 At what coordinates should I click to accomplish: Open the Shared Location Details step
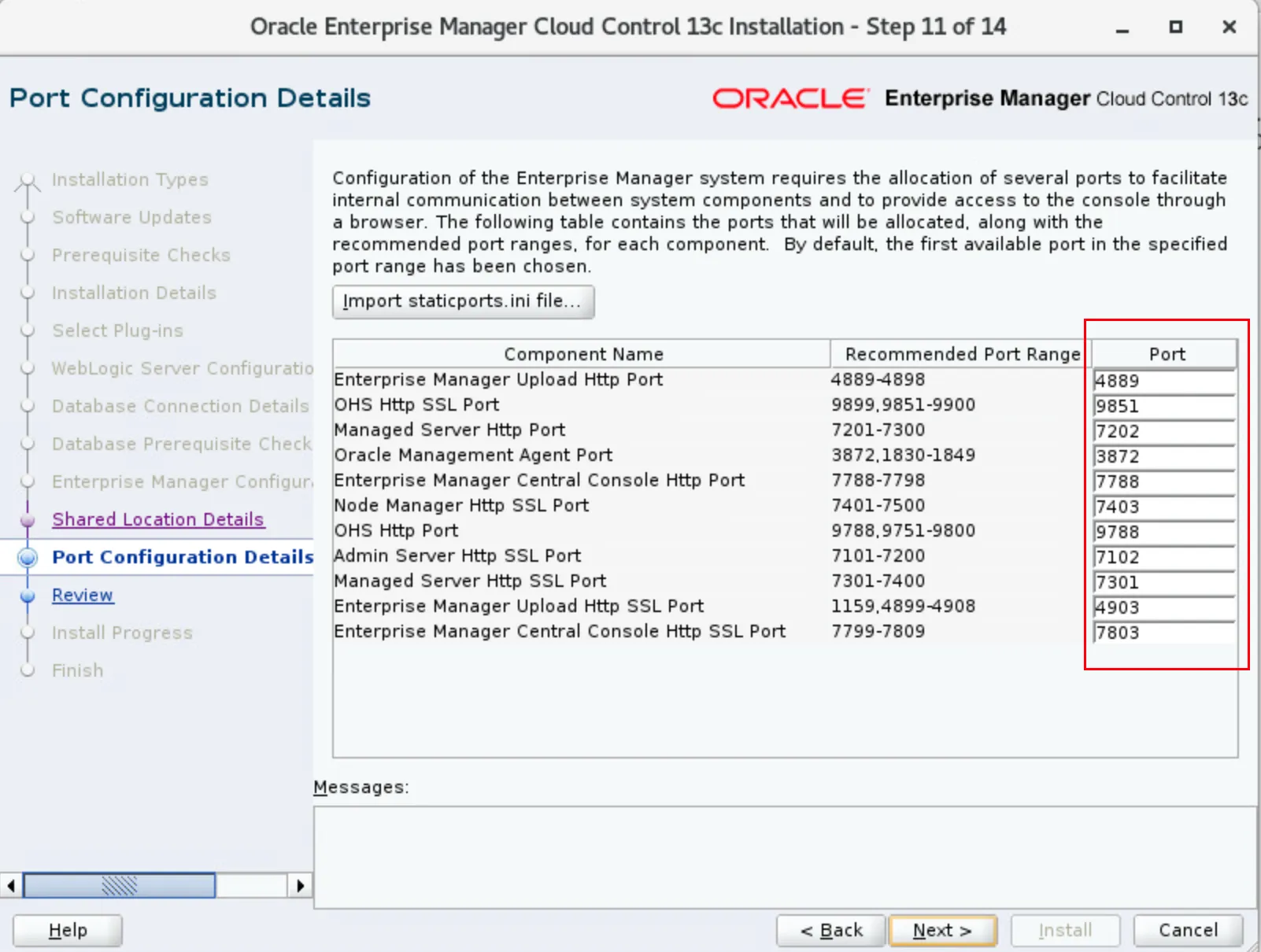(157, 519)
